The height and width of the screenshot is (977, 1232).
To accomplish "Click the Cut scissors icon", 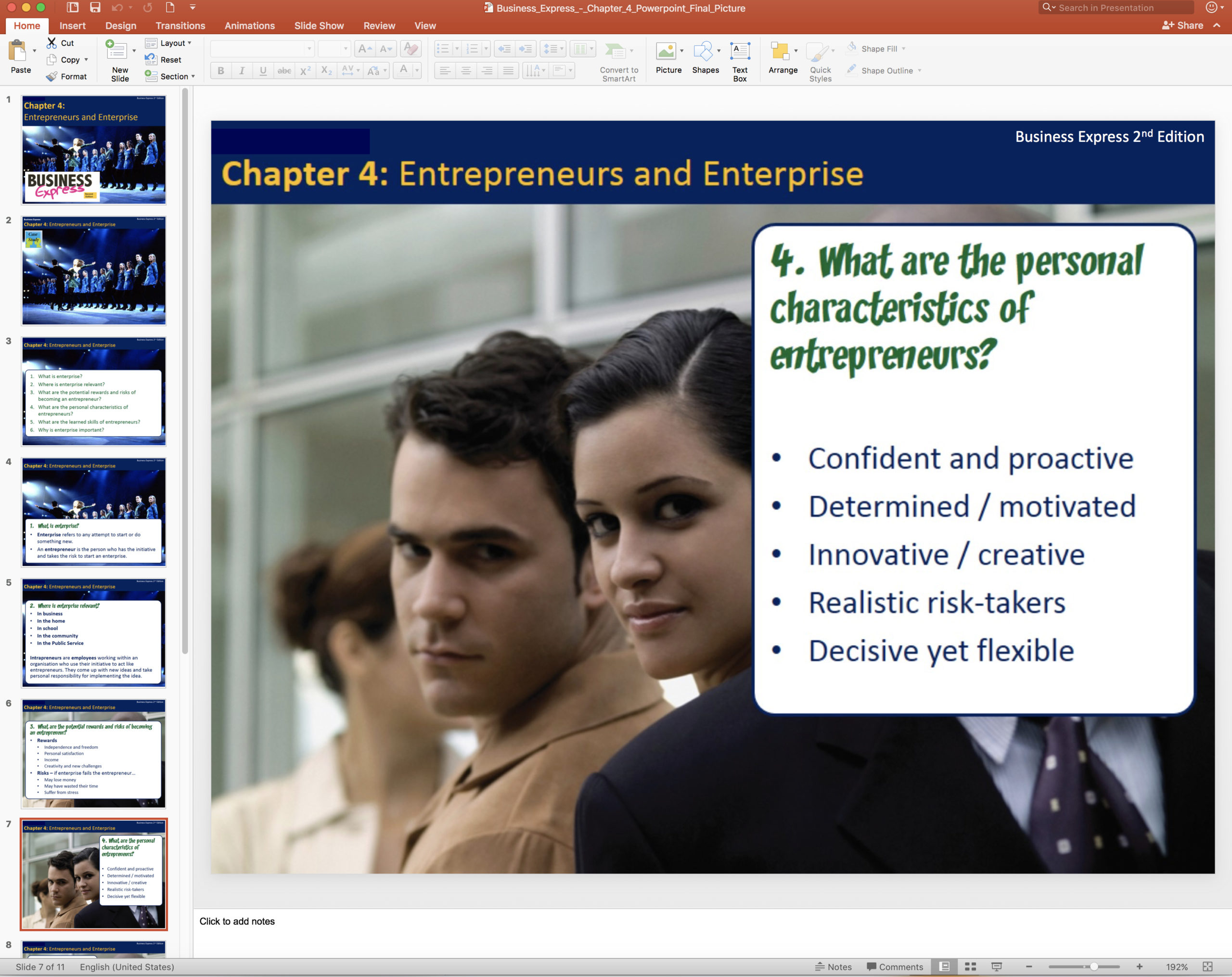I will click(51, 43).
